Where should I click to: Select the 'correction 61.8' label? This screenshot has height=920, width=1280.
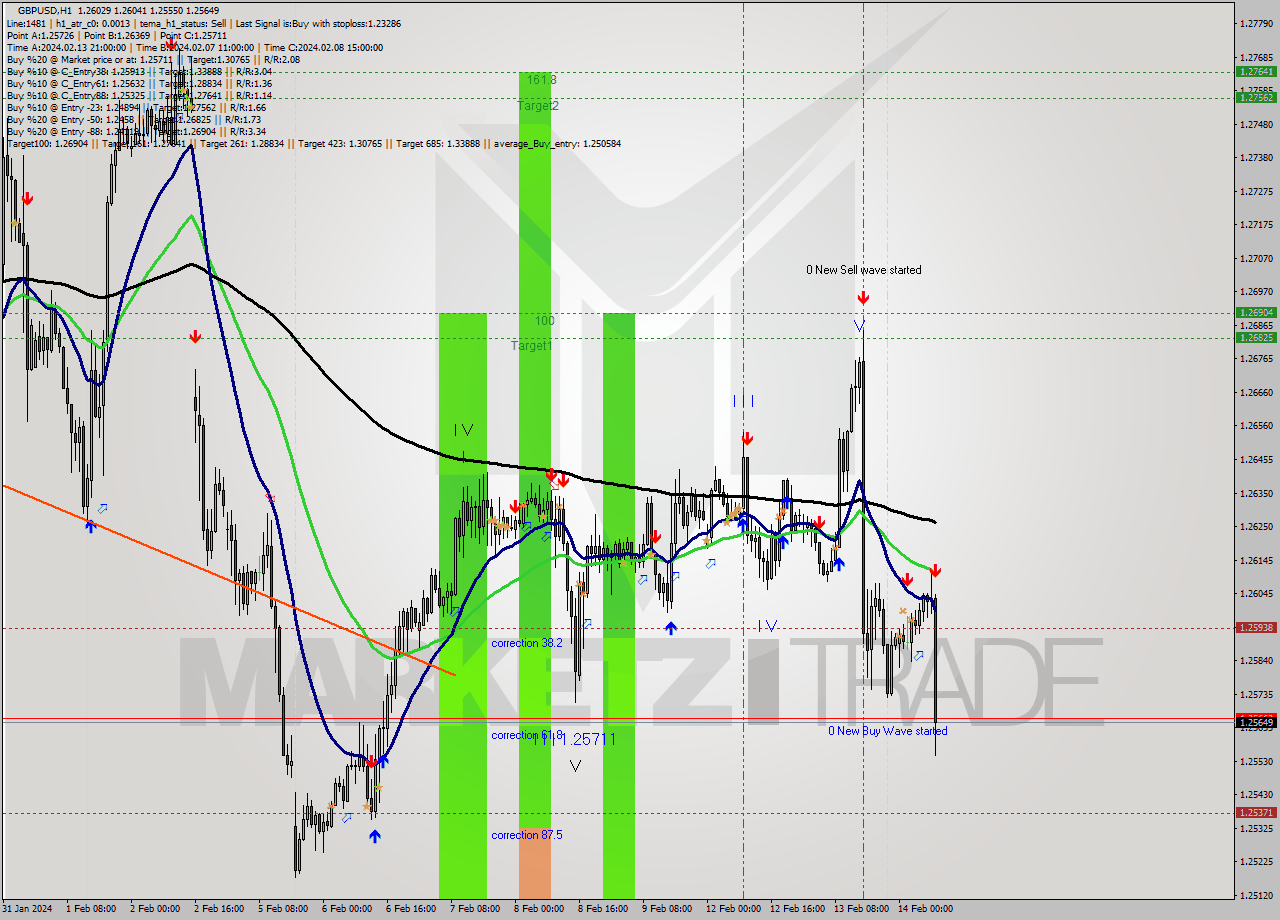527,735
